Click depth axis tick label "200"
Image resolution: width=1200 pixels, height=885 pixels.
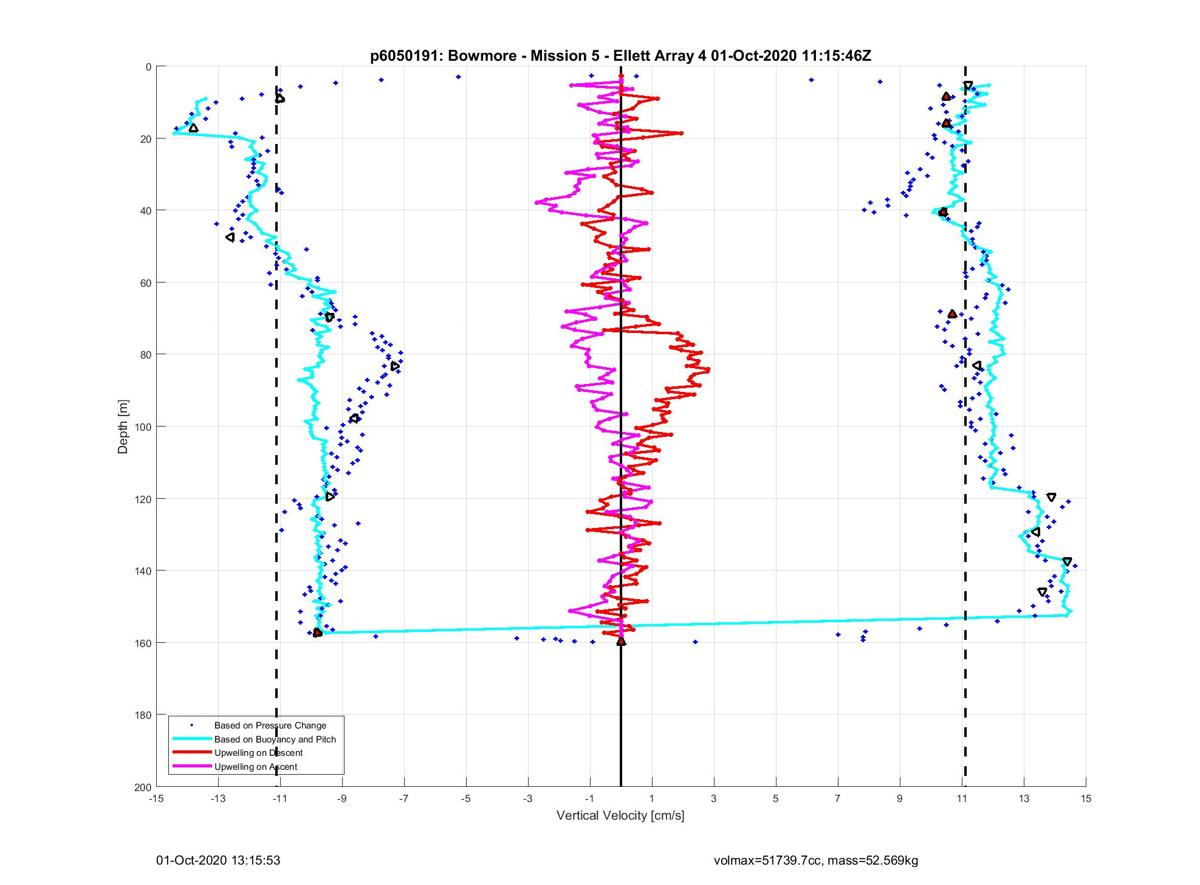click(141, 787)
